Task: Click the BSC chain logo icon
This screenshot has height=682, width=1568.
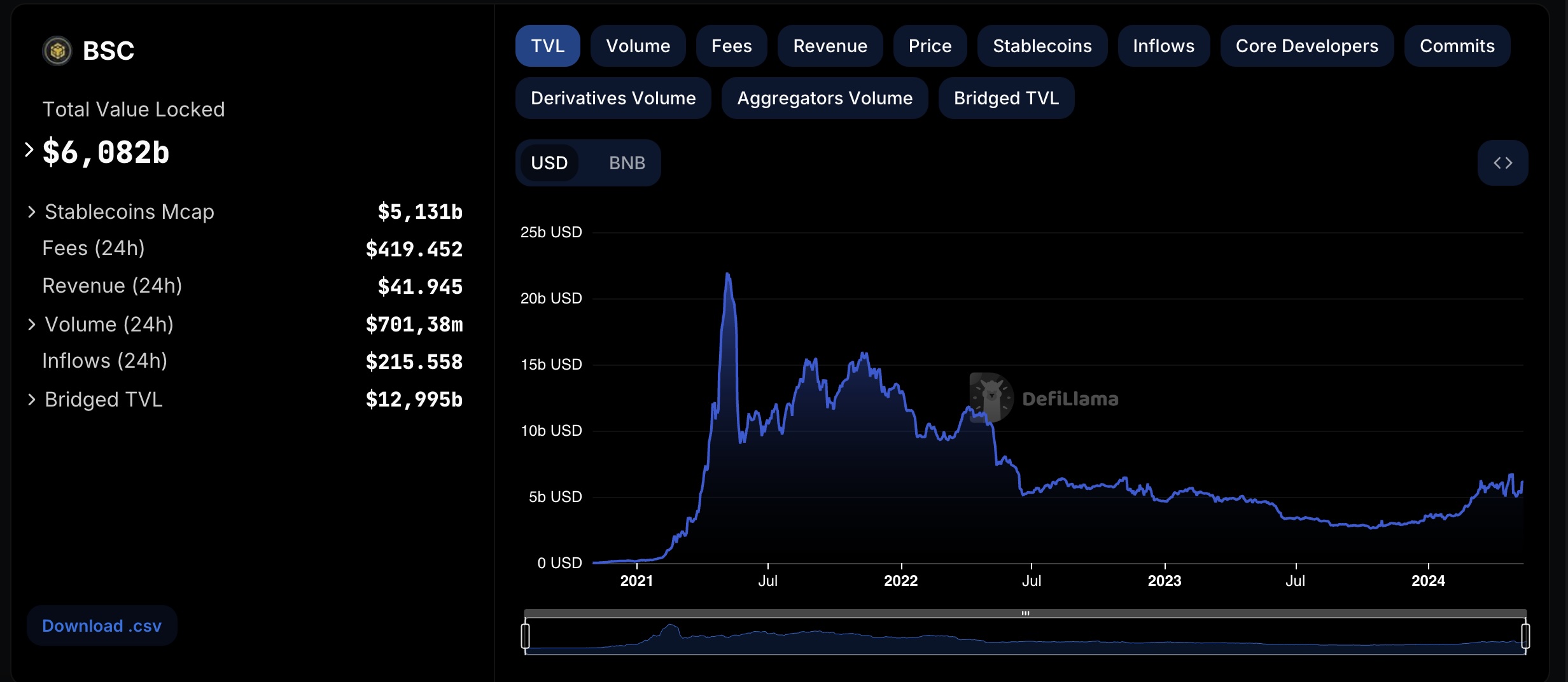Action: tap(57, 51)
